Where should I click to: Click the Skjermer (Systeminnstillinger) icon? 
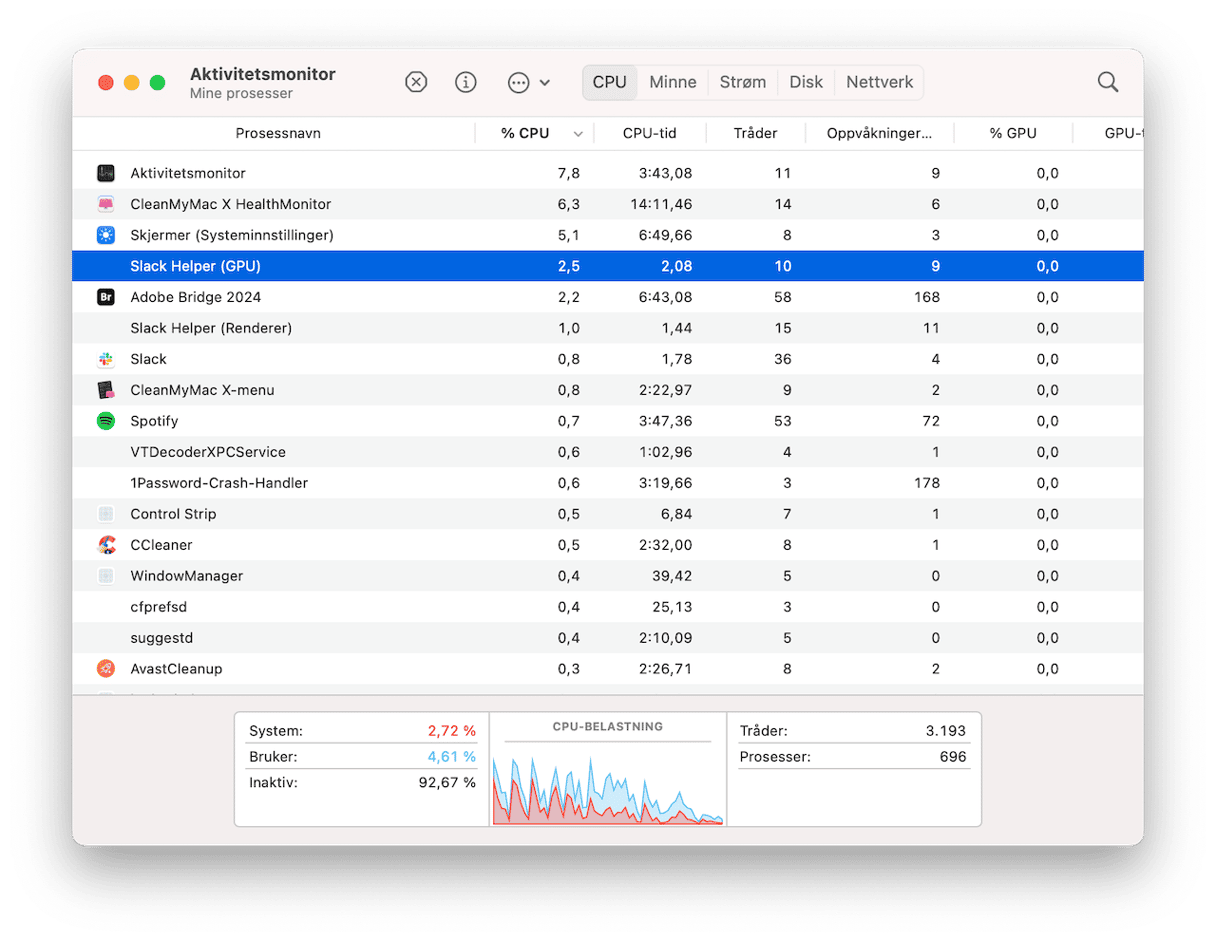coord(106,235)
